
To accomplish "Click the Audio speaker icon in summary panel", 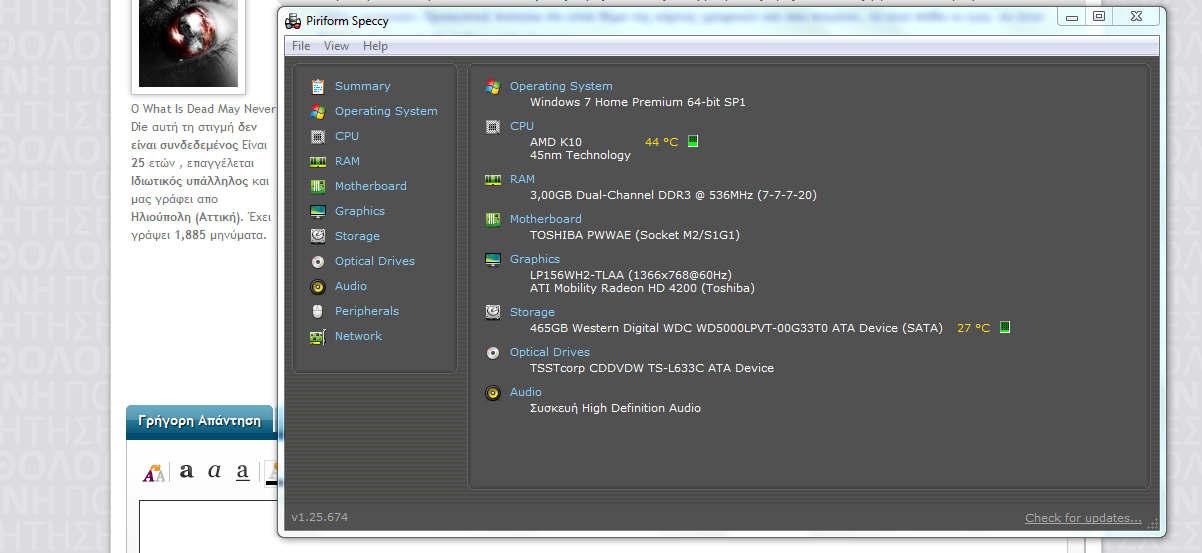I will tap(493, 392).
